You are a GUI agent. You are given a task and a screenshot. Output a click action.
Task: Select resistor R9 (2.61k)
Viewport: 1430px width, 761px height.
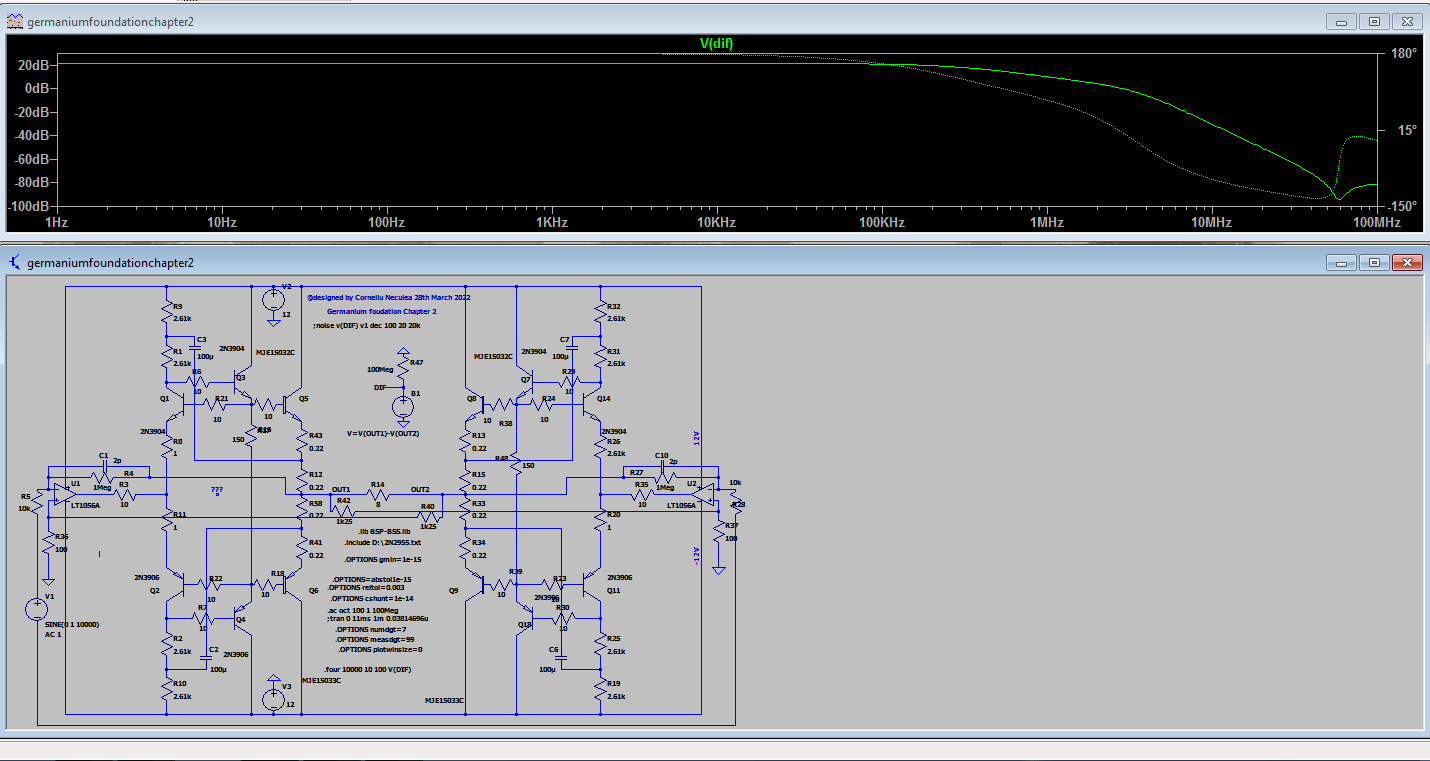(x=166, y=312)
